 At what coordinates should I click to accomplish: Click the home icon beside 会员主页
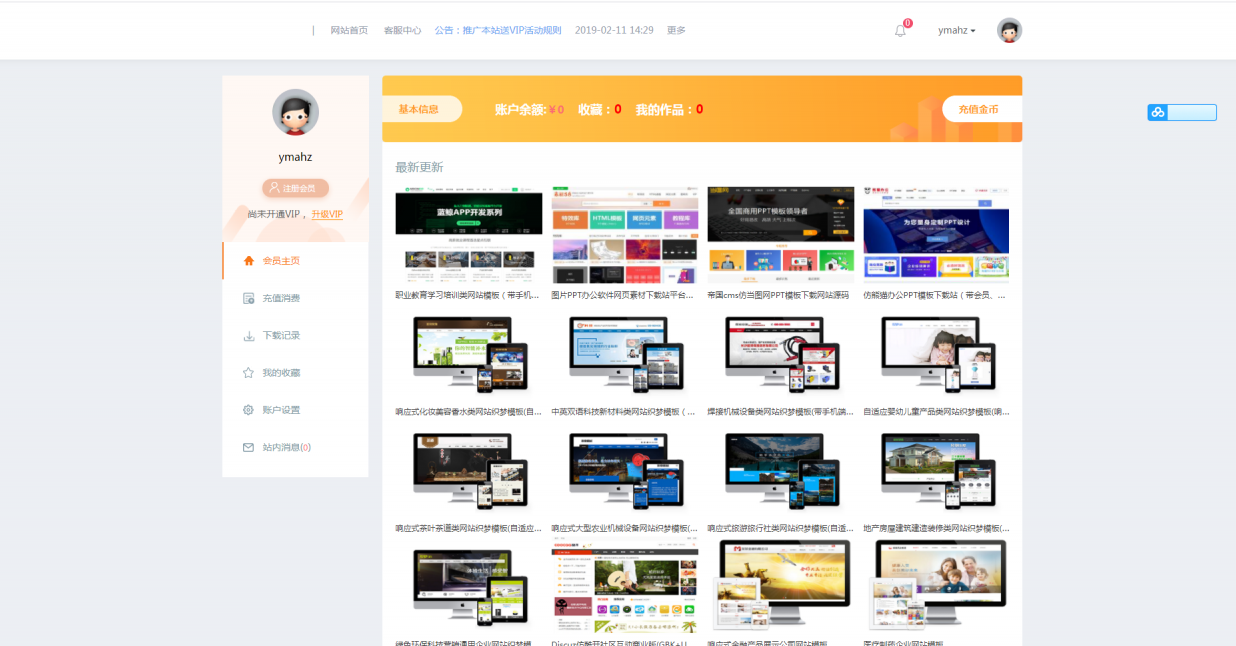coord(248,261)
